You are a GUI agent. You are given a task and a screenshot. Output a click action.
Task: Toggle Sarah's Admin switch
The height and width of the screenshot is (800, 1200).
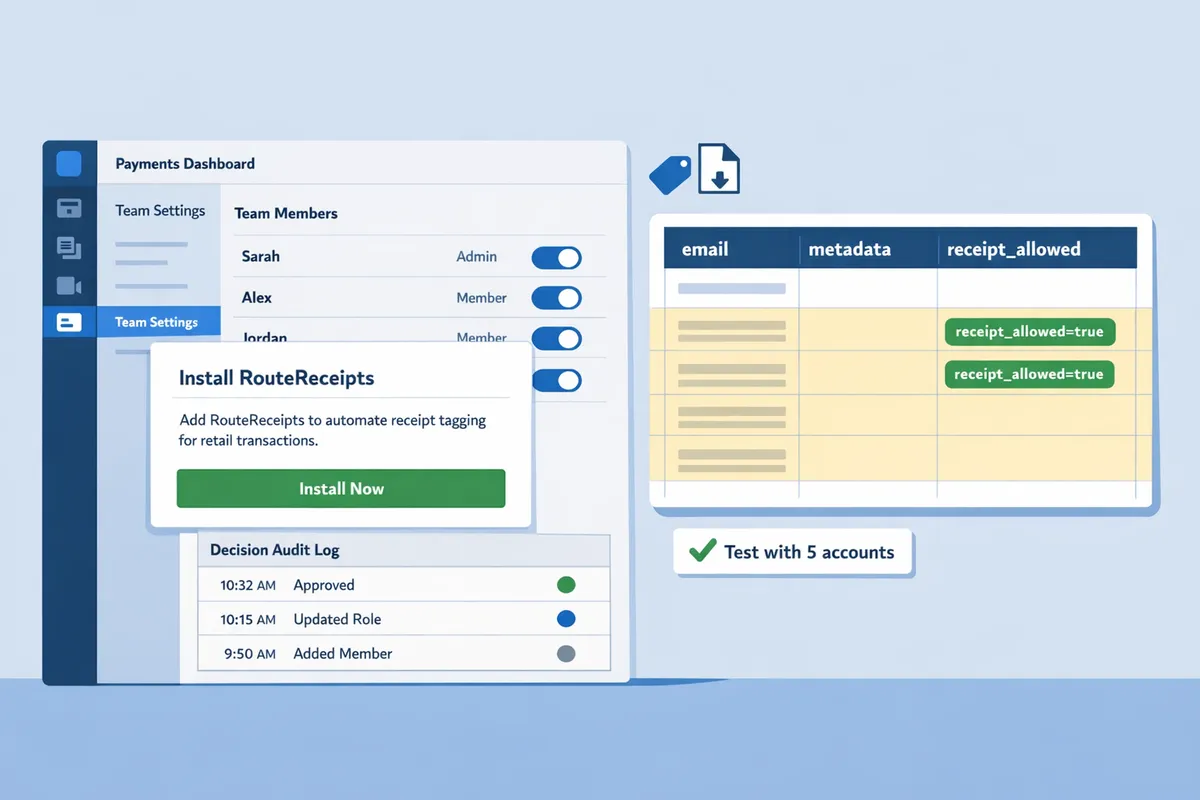pyautogui.click(x=556, y=258)
